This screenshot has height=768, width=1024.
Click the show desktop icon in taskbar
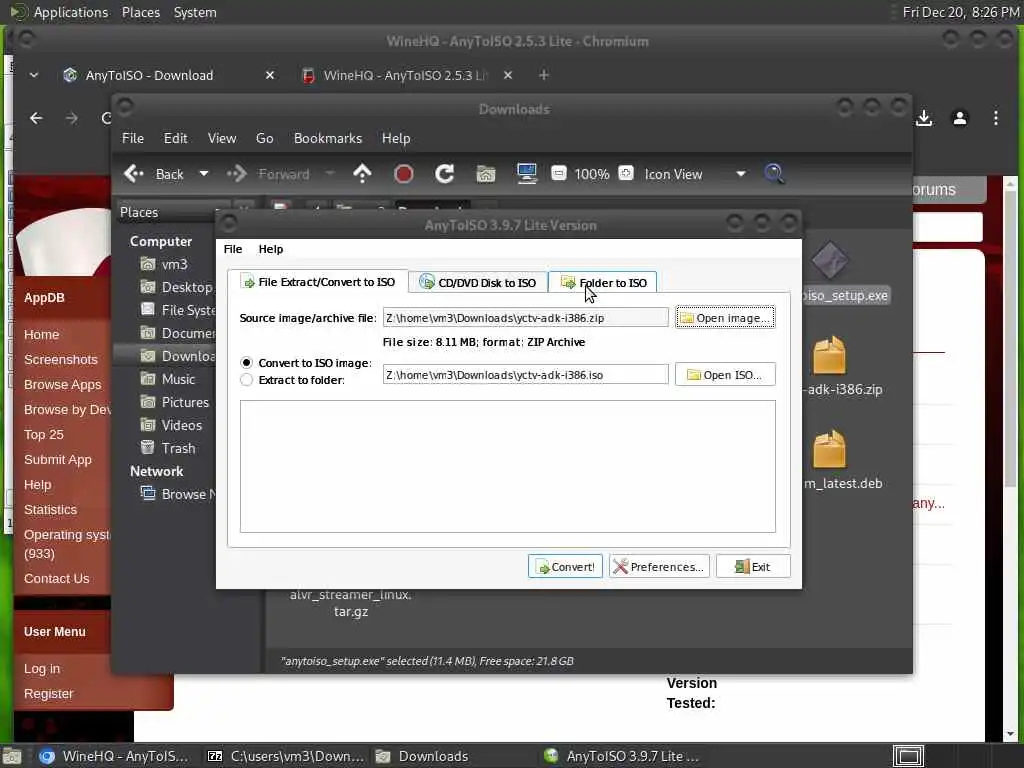[12, 756]
